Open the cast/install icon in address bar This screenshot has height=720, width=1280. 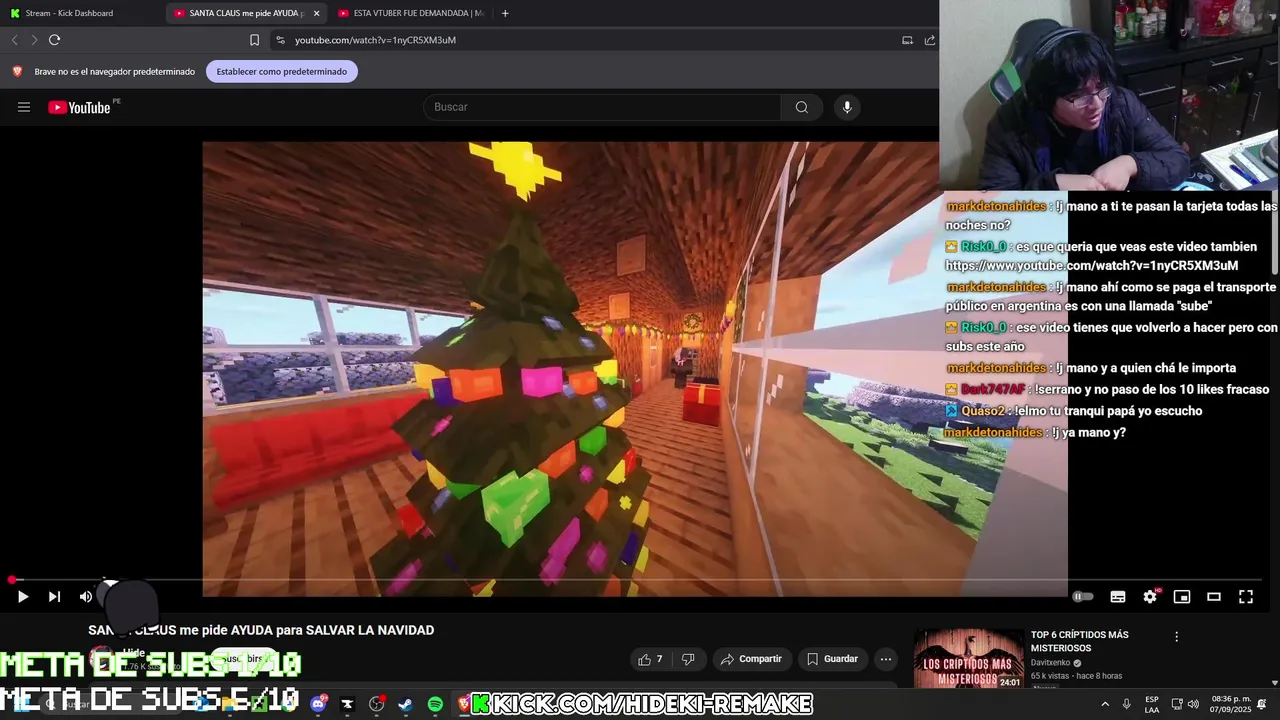tap(907, 40)
